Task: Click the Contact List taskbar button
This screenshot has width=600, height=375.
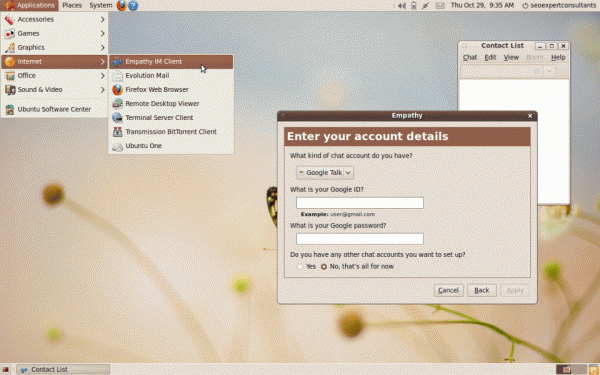Action: (63, 370)
